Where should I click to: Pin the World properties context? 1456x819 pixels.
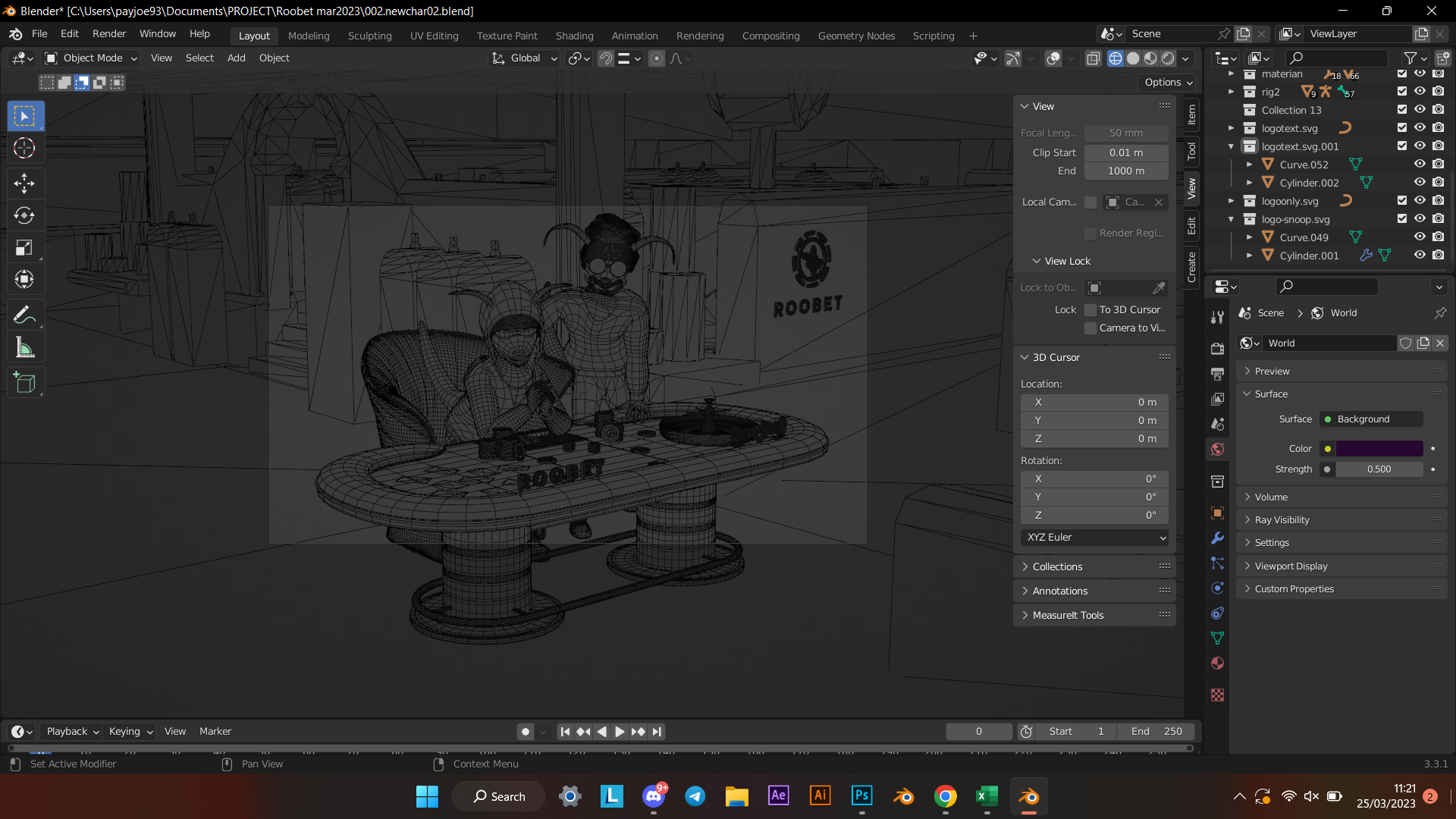[x=1440, y=312]
